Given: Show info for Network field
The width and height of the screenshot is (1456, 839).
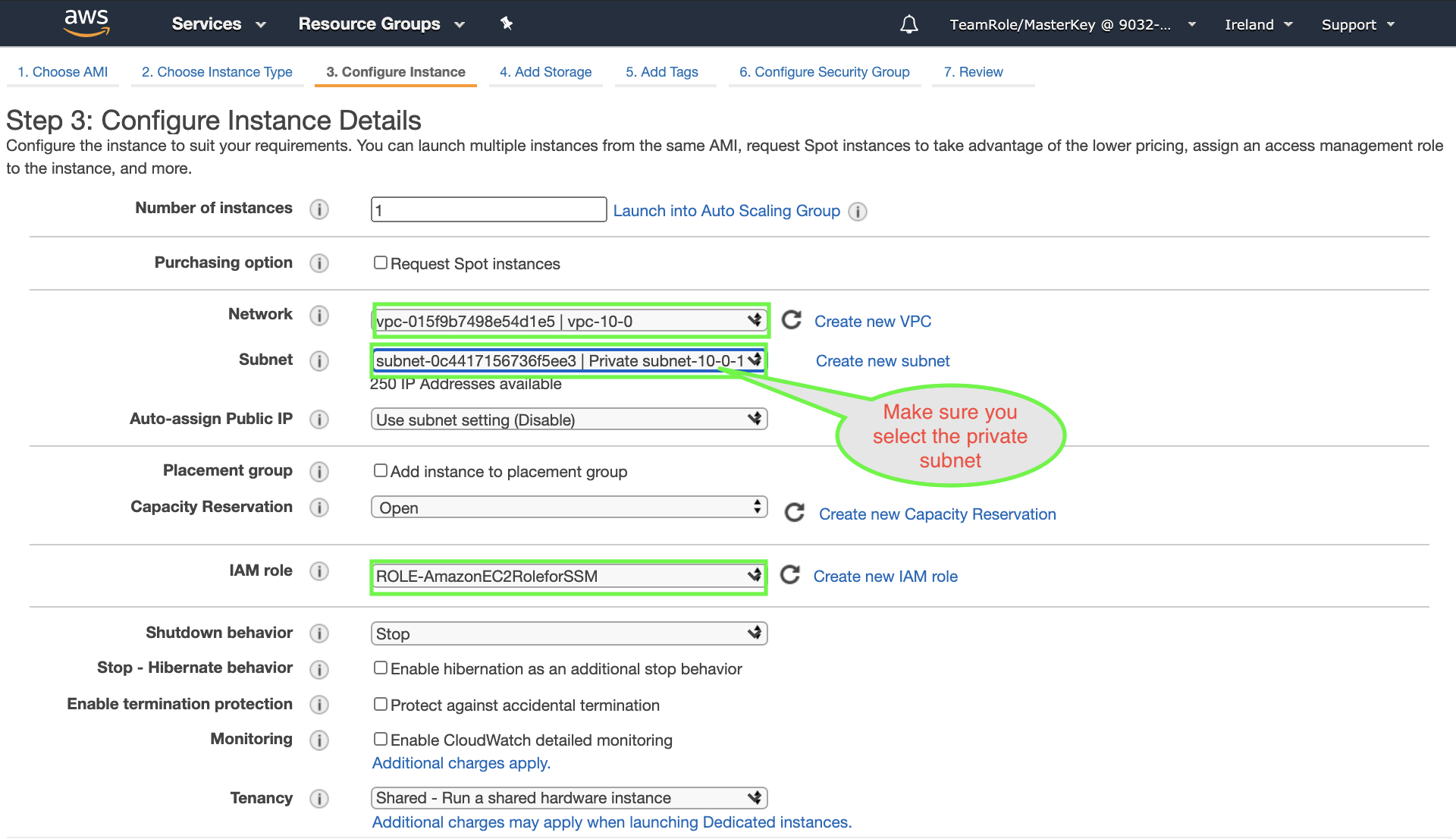Looking at the screenshot, I should pyautogui.click(x=319, y=315).
